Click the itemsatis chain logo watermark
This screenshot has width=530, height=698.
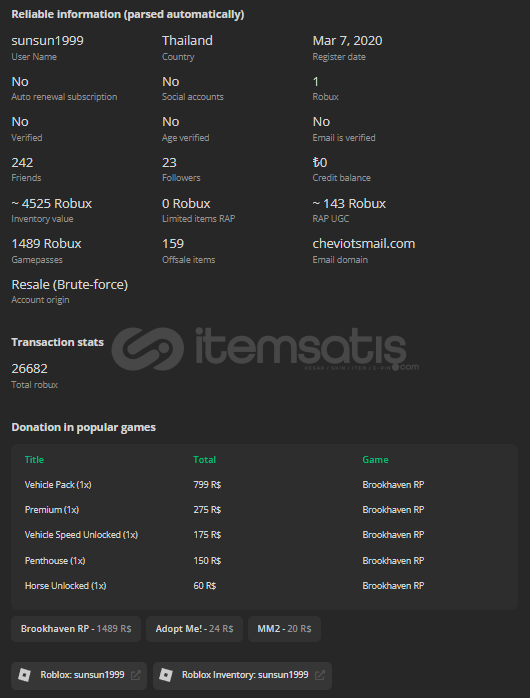coord(148,349)
